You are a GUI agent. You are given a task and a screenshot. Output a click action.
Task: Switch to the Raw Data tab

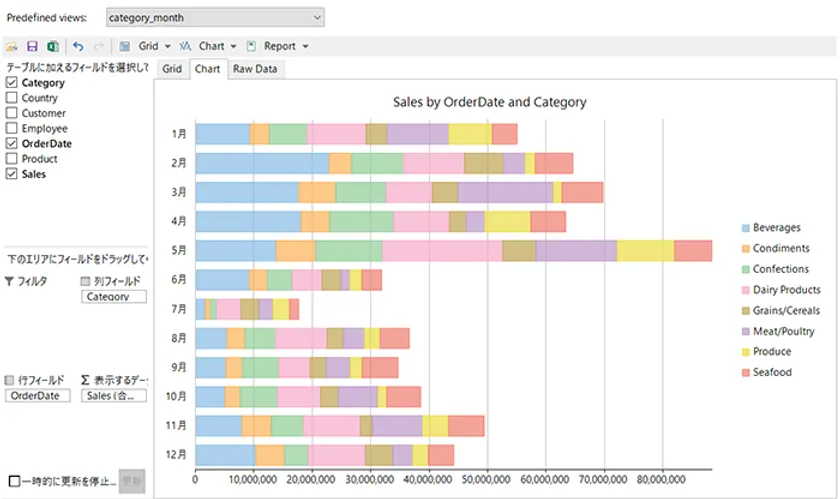point(254,69)
